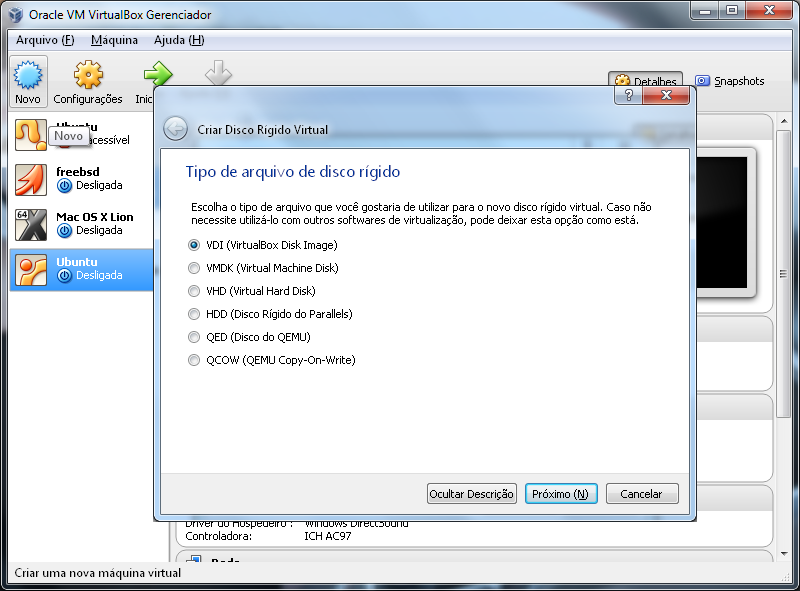The image size is (800, 591).
Task: Click the details pane scrollbar thumb
Action: pyautogui.click(x=783, y=274)
